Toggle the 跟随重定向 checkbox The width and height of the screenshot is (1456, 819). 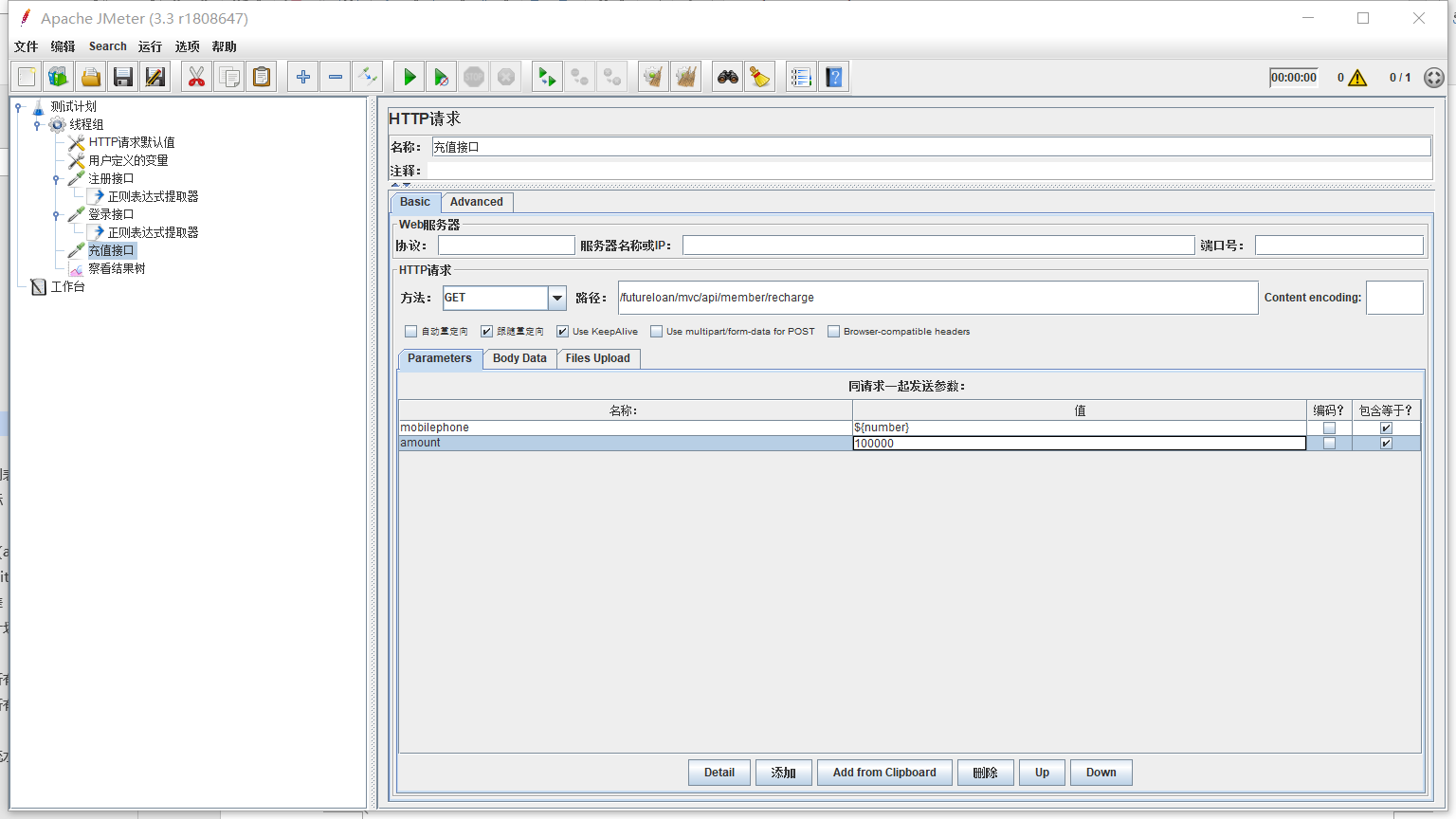click(486, 332)
